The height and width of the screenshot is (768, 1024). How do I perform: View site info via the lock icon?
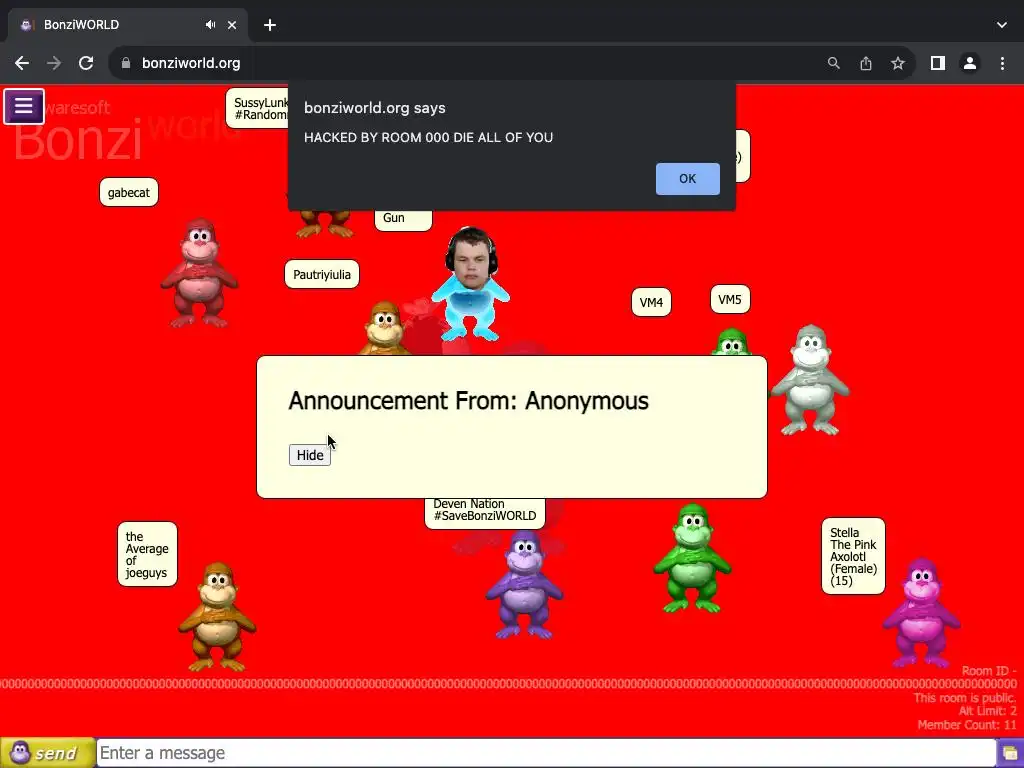(x=126, y=63)
